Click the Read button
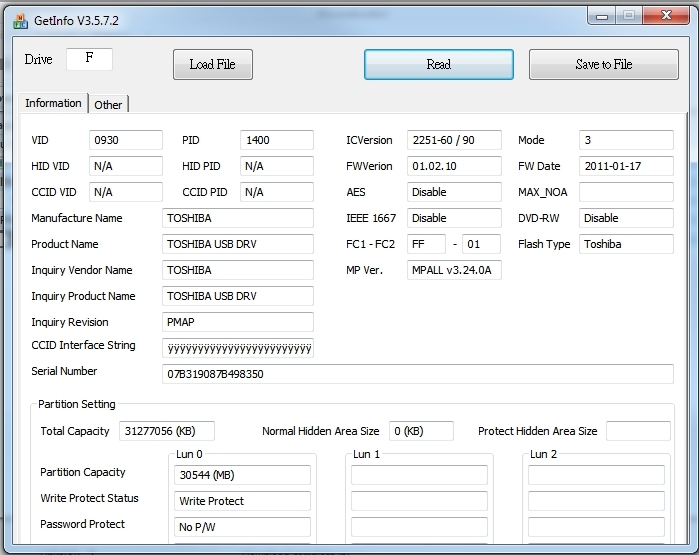Image resolution: width=699 pixels, height=555 pixels. (x=439, y=65)
